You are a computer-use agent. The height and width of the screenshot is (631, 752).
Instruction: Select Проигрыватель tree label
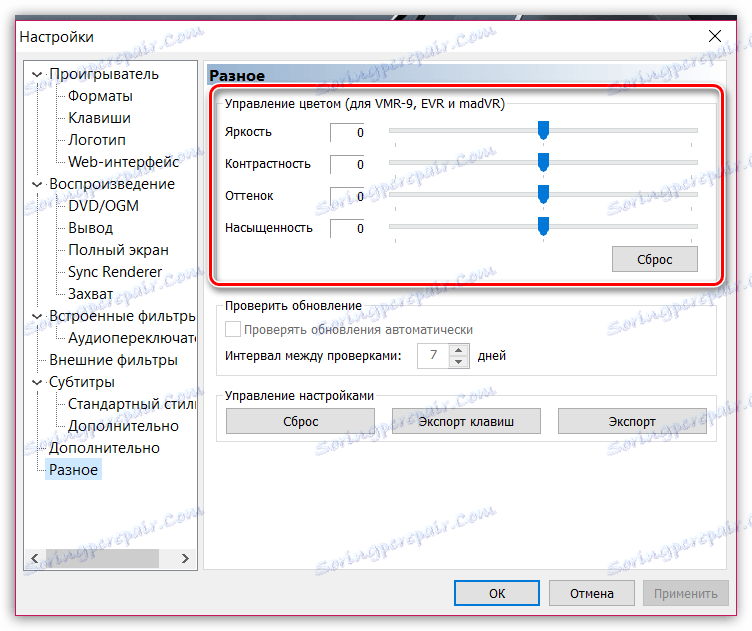pos(104,74)
